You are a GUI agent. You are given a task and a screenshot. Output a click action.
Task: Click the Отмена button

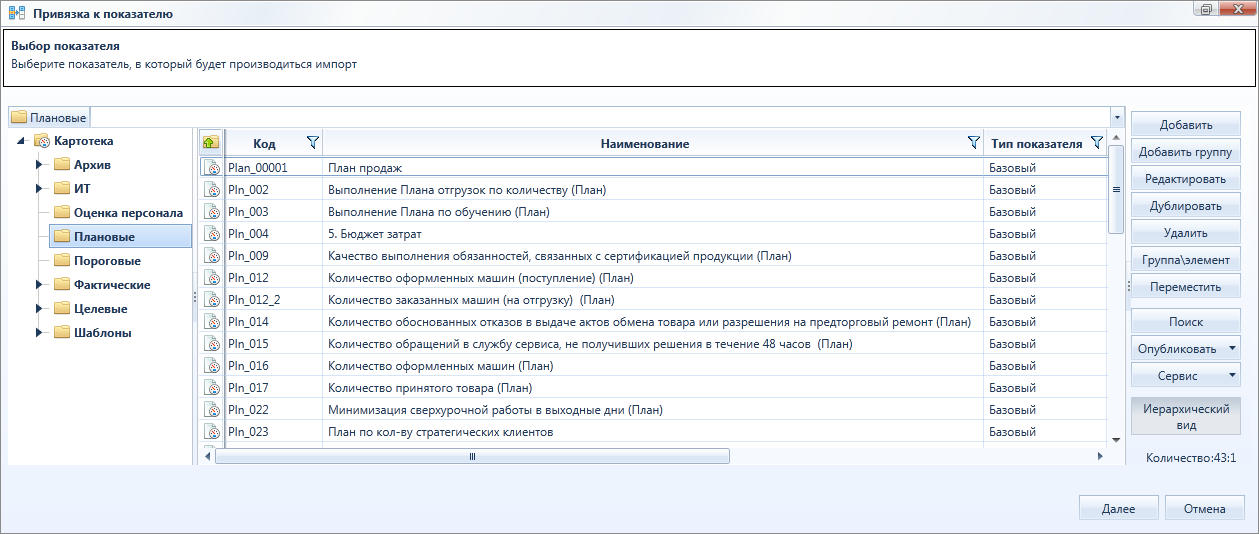click(x=1205, y=508)
